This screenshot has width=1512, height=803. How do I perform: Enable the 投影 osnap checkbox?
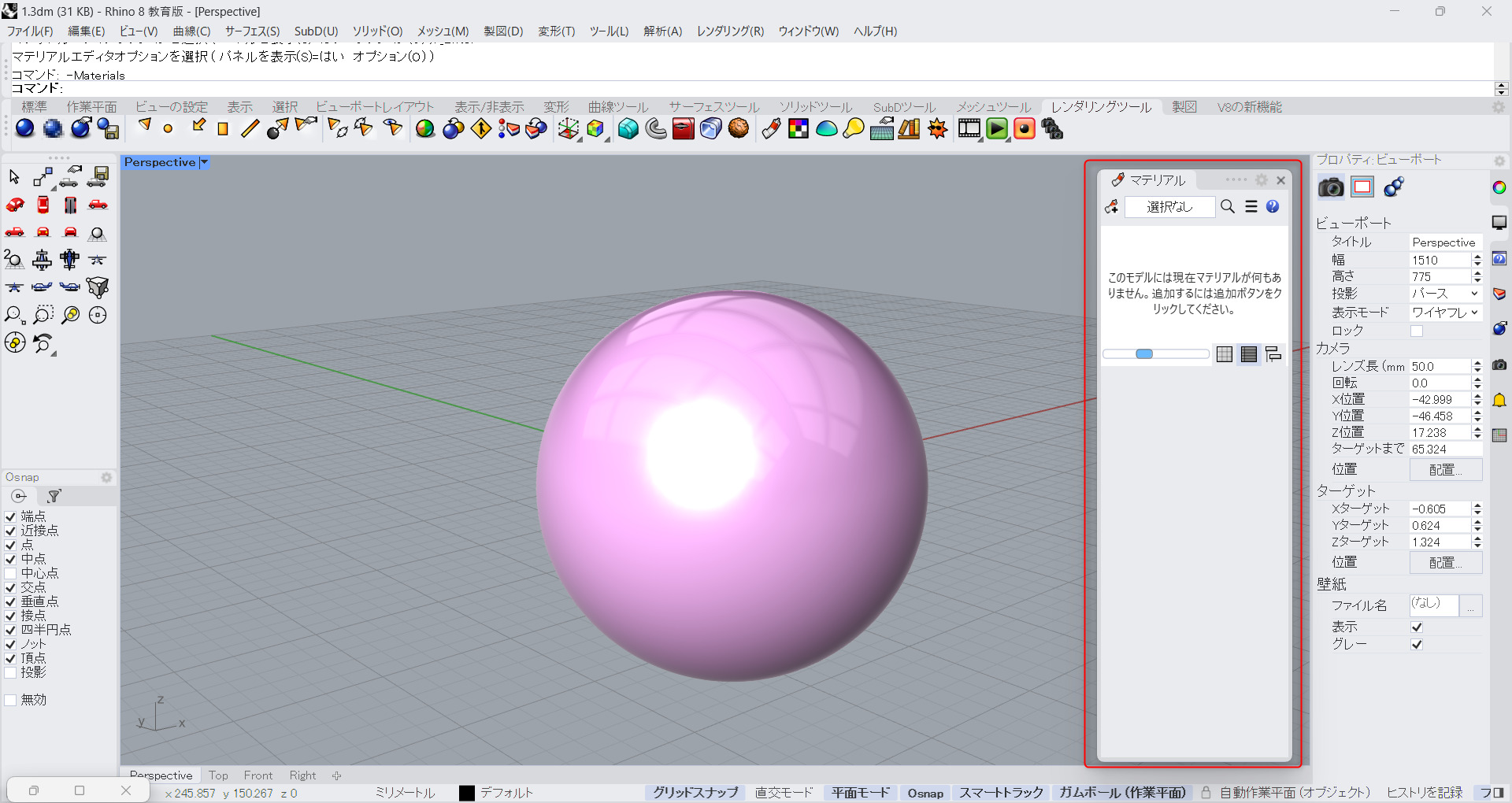10,672
